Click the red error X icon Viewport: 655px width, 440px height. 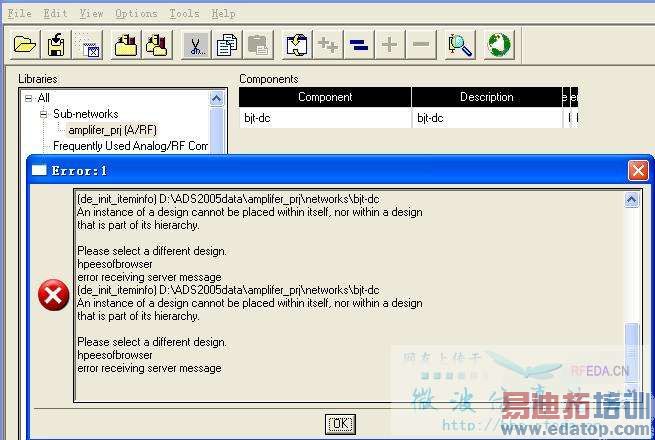tap(53, 295)
